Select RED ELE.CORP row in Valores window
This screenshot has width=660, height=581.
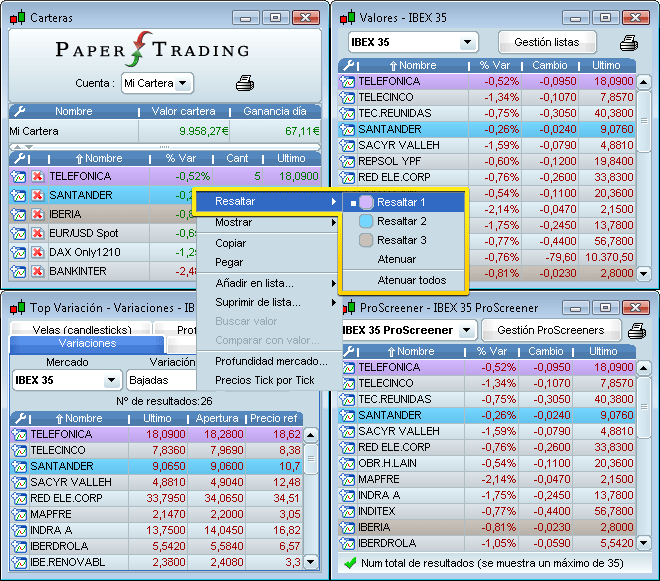487,178
